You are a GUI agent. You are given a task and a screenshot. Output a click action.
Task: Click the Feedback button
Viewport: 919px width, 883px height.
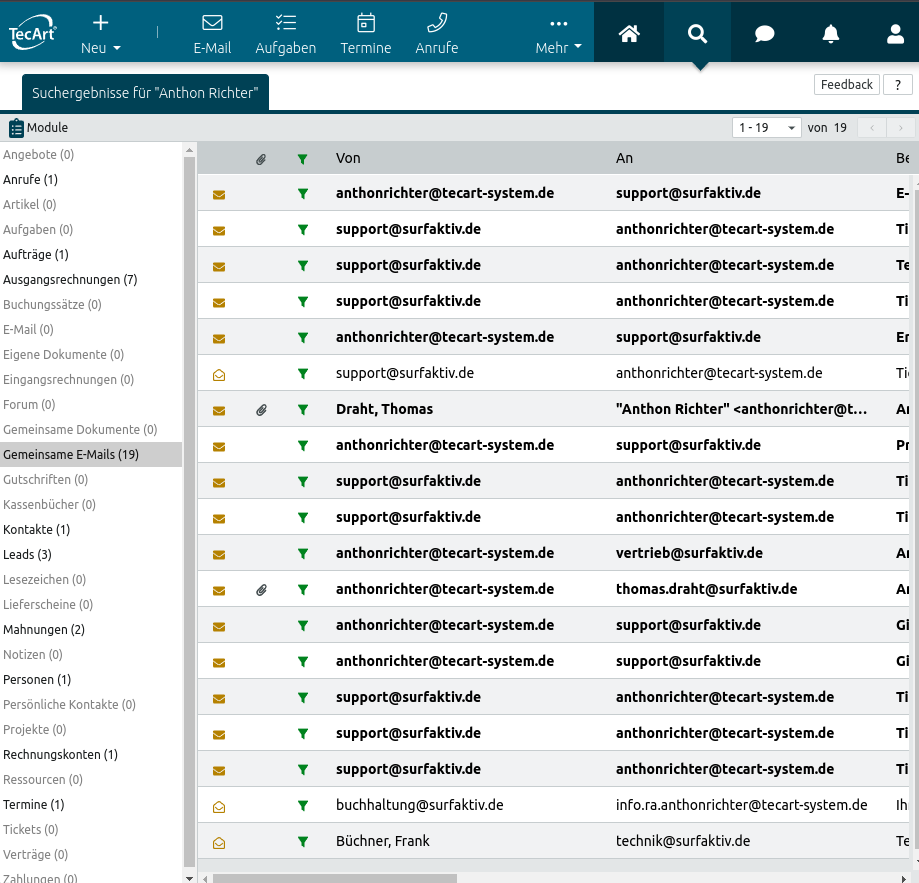point(846,85)
